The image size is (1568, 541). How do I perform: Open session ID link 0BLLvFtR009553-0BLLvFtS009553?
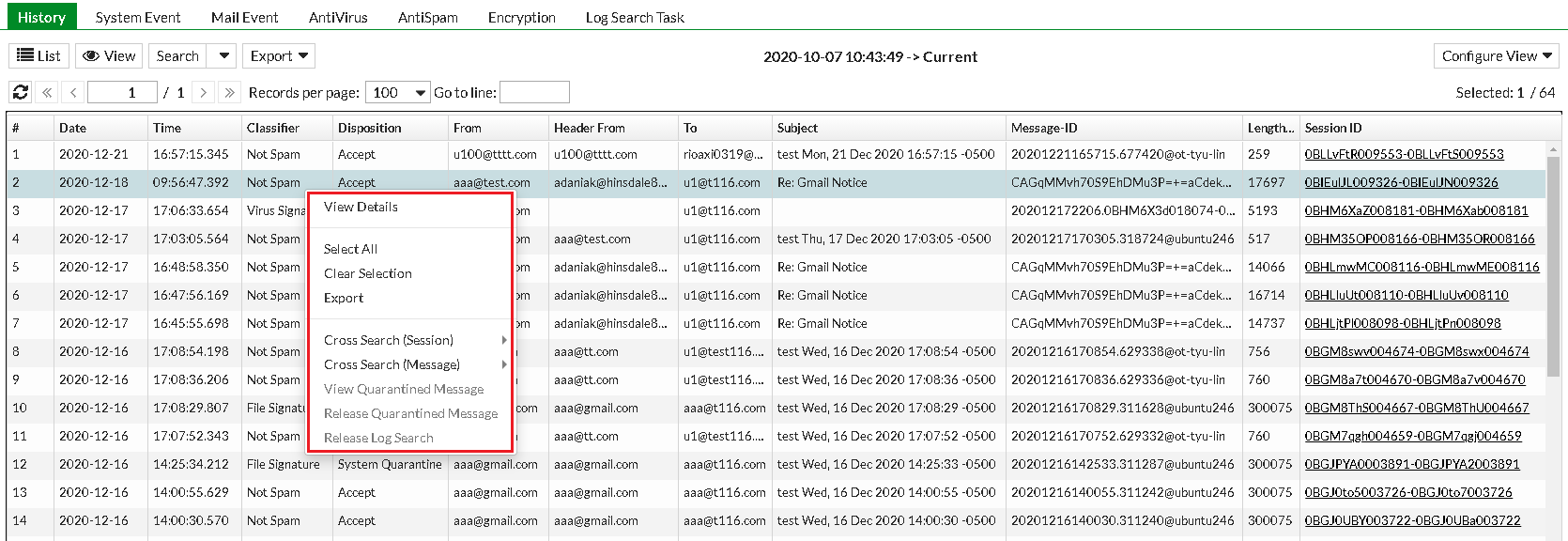pos(1404,154)
